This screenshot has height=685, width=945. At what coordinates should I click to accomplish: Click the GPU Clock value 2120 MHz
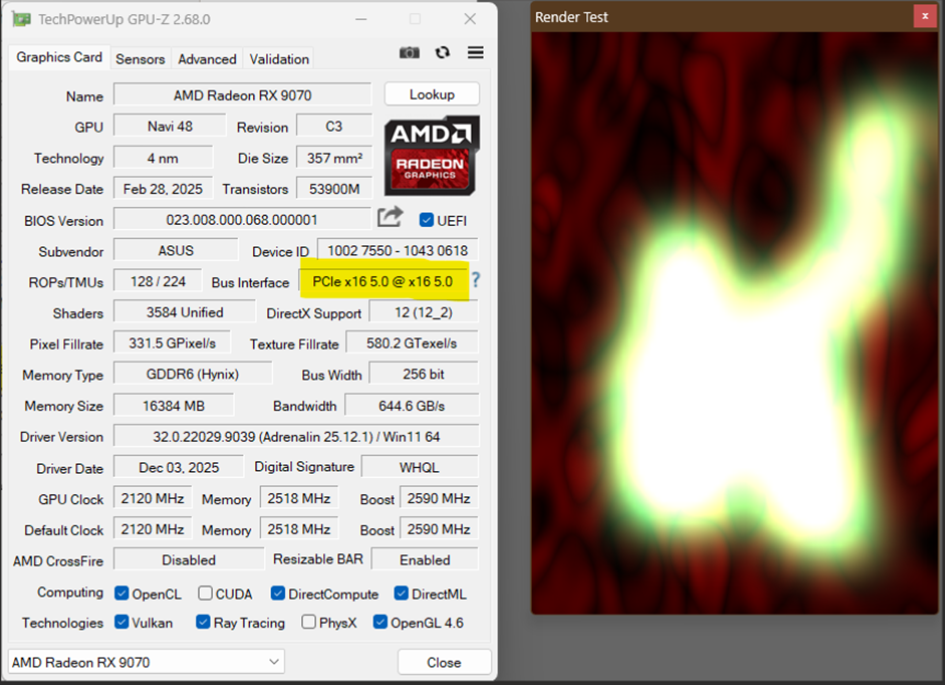point(152,498)
